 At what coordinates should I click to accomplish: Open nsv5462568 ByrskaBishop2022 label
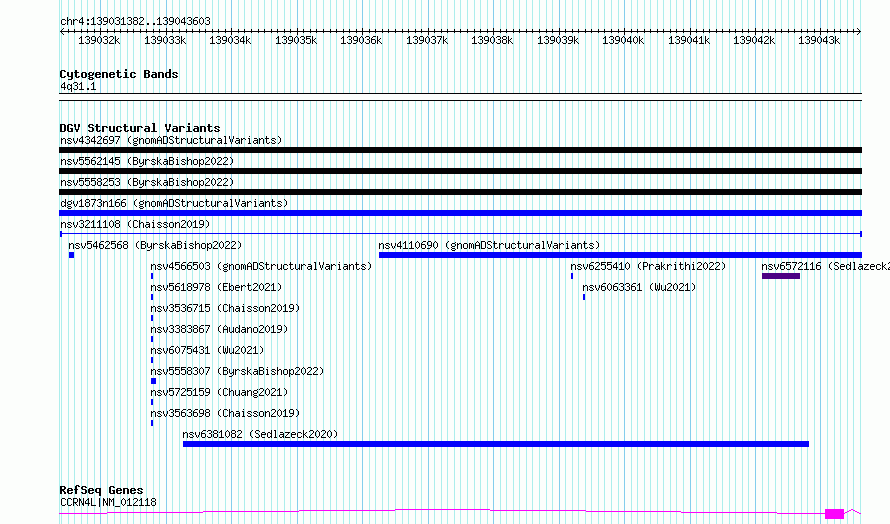[x=155, y=245]
